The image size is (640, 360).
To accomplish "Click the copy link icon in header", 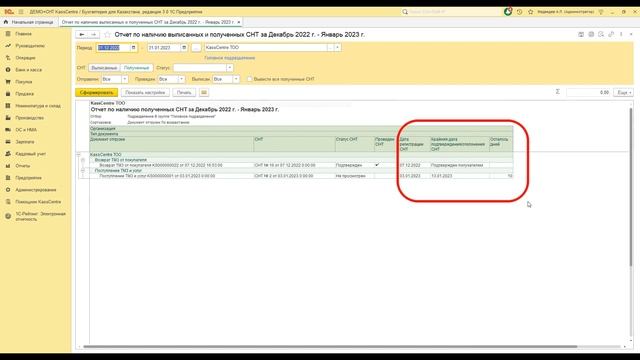I will [611, 35].
